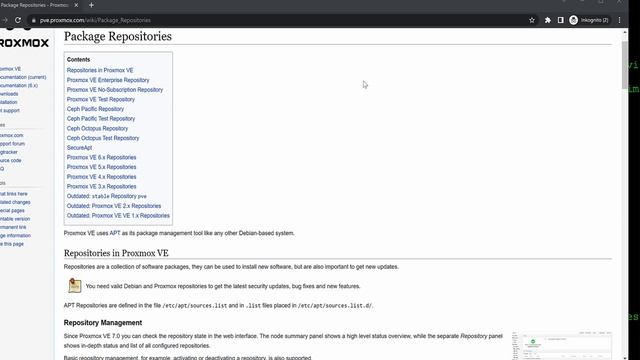This screenshot has width=640, height=360.
Task: Click the repository panel screenshot thumbnail
Action: [562, 346]
